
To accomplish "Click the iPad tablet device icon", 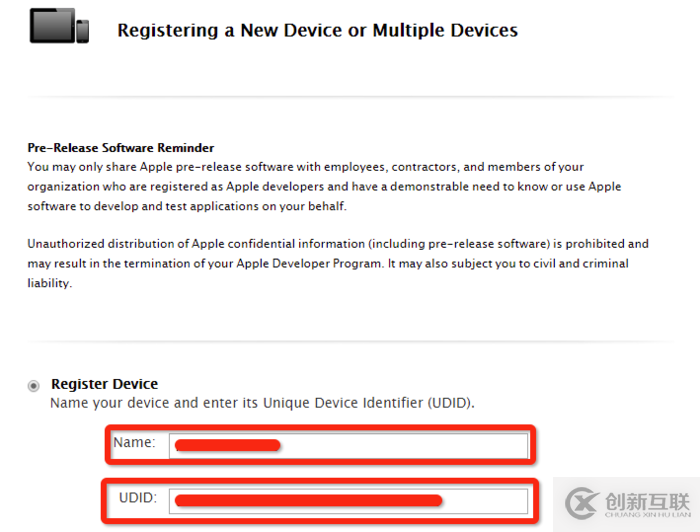I will click(x=52, y=25).
